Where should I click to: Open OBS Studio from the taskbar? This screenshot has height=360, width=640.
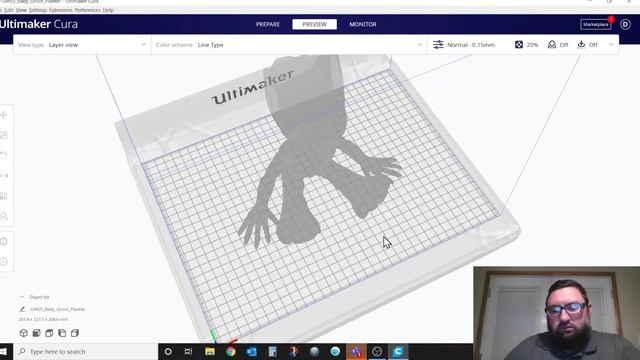pos(377,351)
